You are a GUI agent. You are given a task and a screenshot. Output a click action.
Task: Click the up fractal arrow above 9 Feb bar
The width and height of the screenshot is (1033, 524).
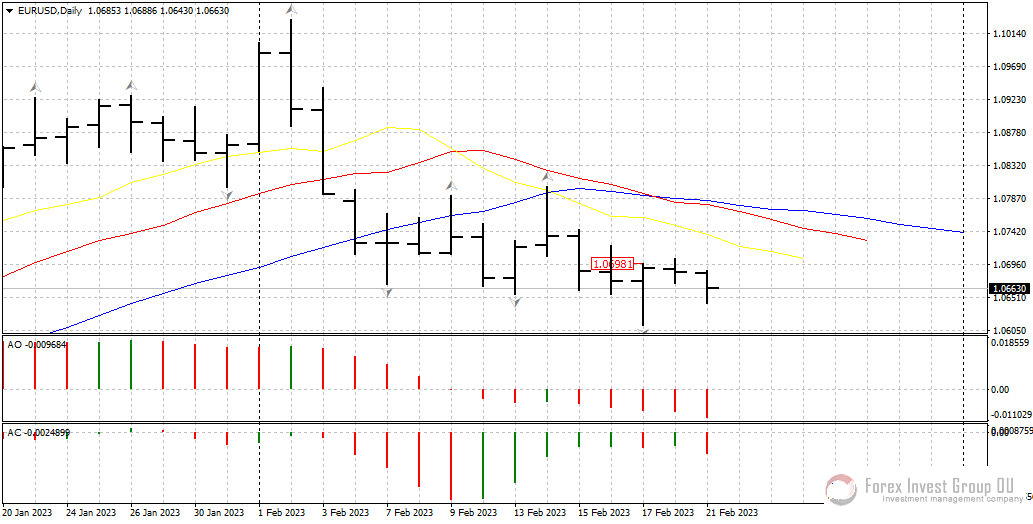pyautogui.click(x=451, y=186)
